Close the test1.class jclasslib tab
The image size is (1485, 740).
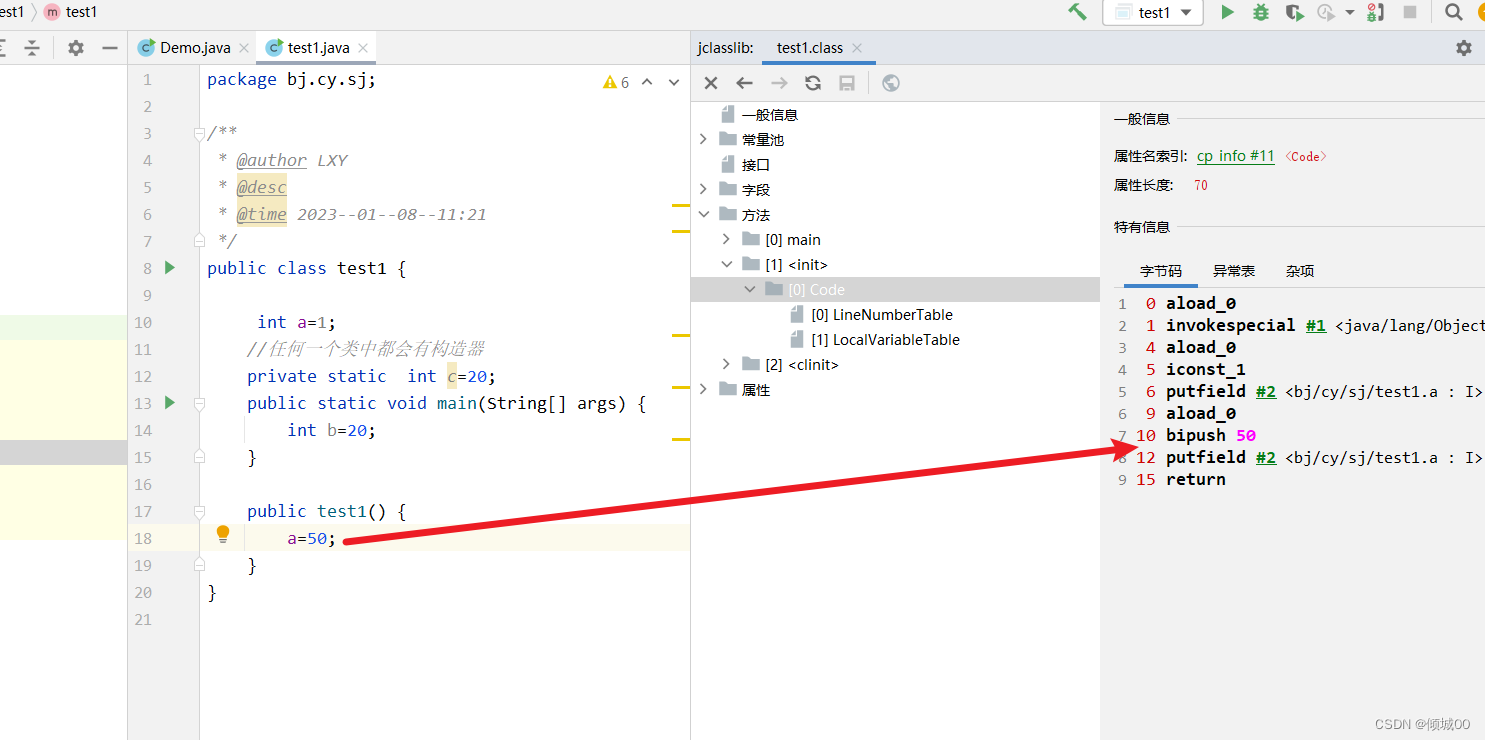857,48
